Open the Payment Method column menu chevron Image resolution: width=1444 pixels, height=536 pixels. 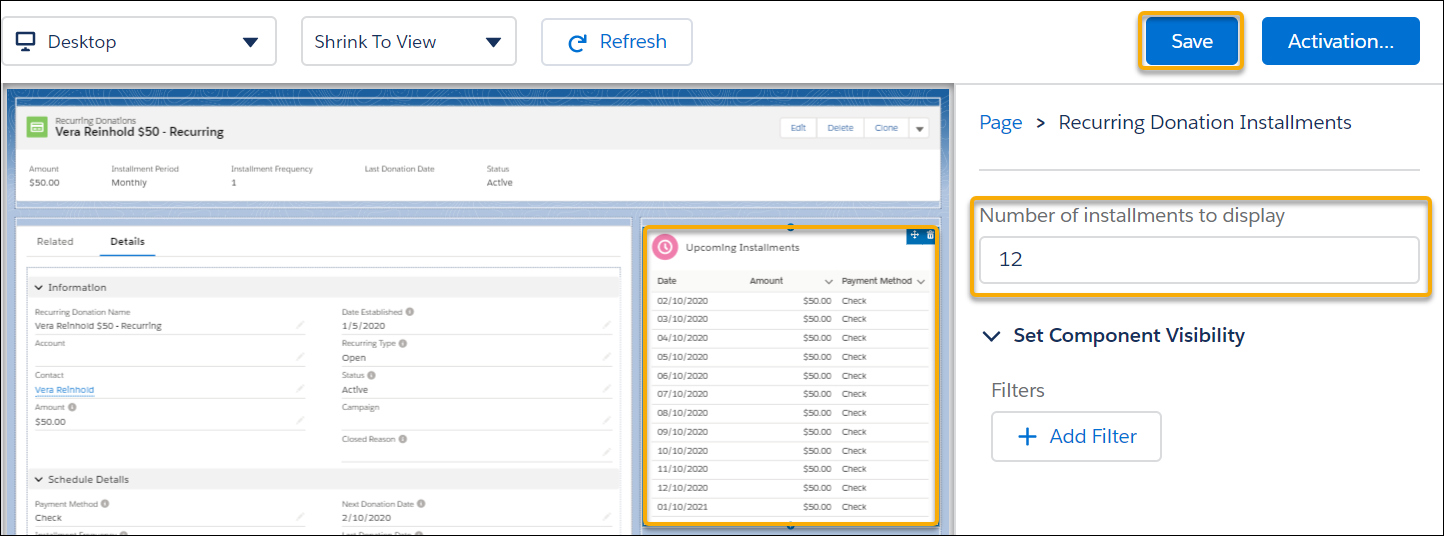(921, 282)
